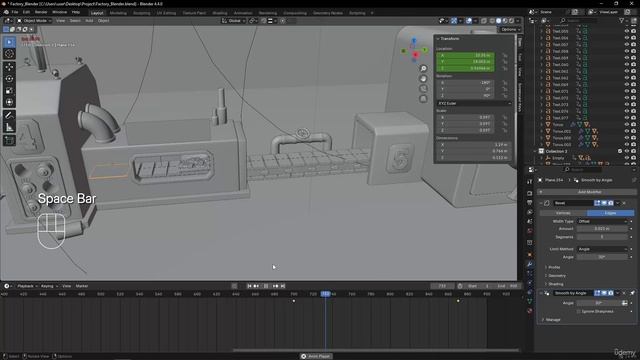Viewport: 640px width, 360px height.
Task: Collapse the Collection 2 tree item
Action: pos(535,151)
